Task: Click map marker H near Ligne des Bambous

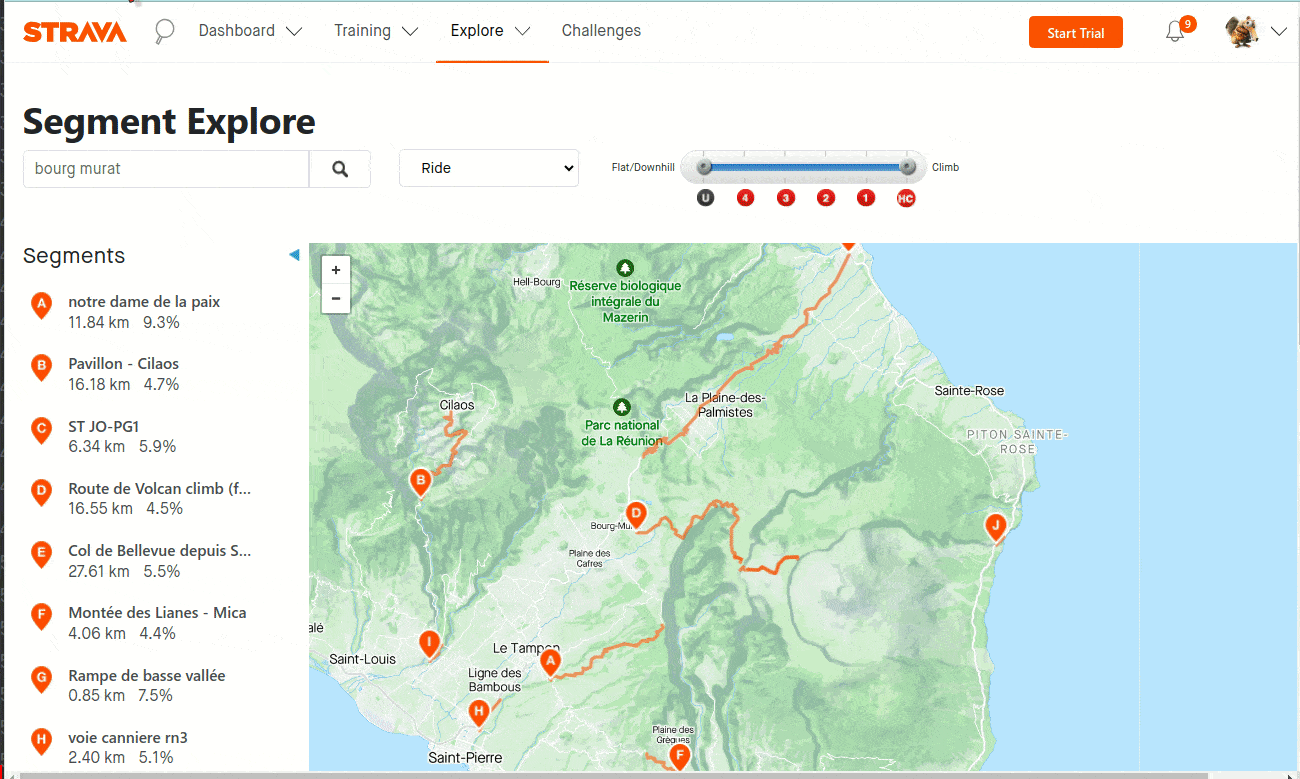Action: coord(479,712)
